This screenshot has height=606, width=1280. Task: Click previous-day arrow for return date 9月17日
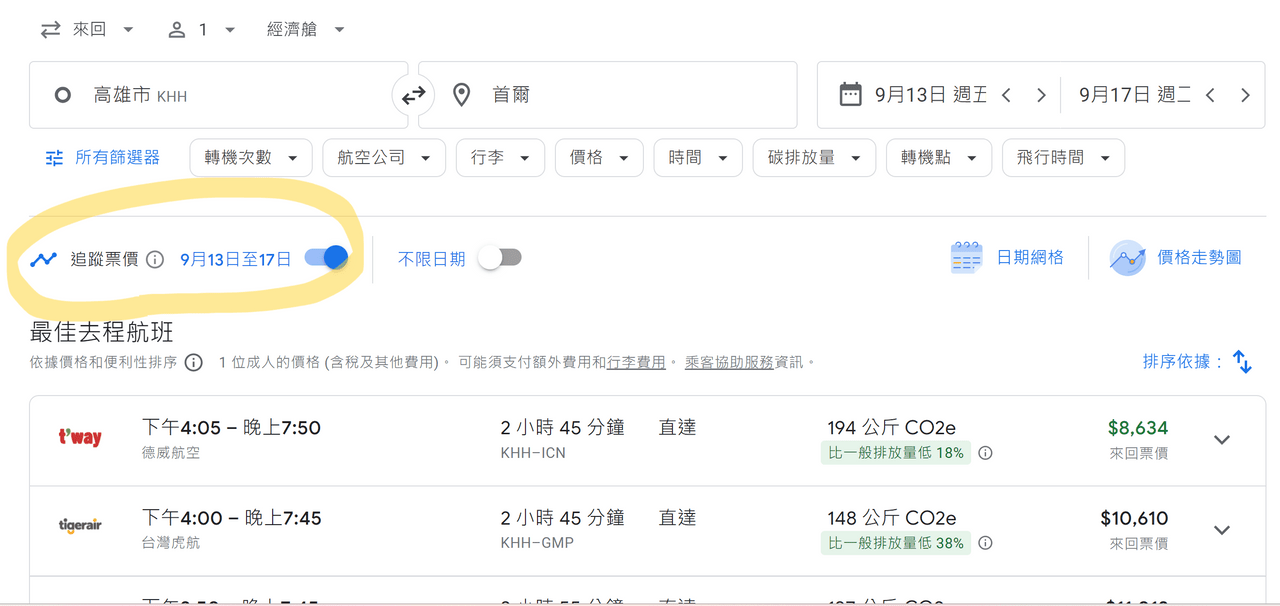coord(1210,95)
